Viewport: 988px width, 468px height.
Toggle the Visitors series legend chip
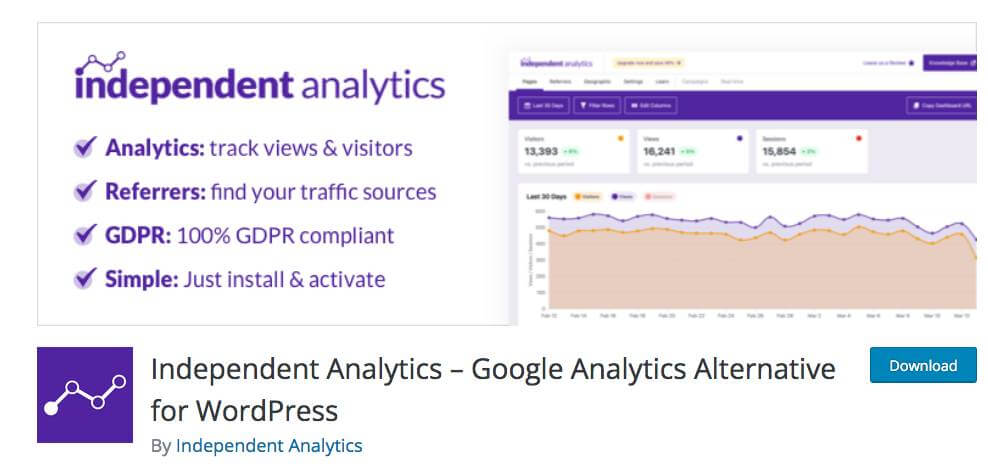pos(587,197)
